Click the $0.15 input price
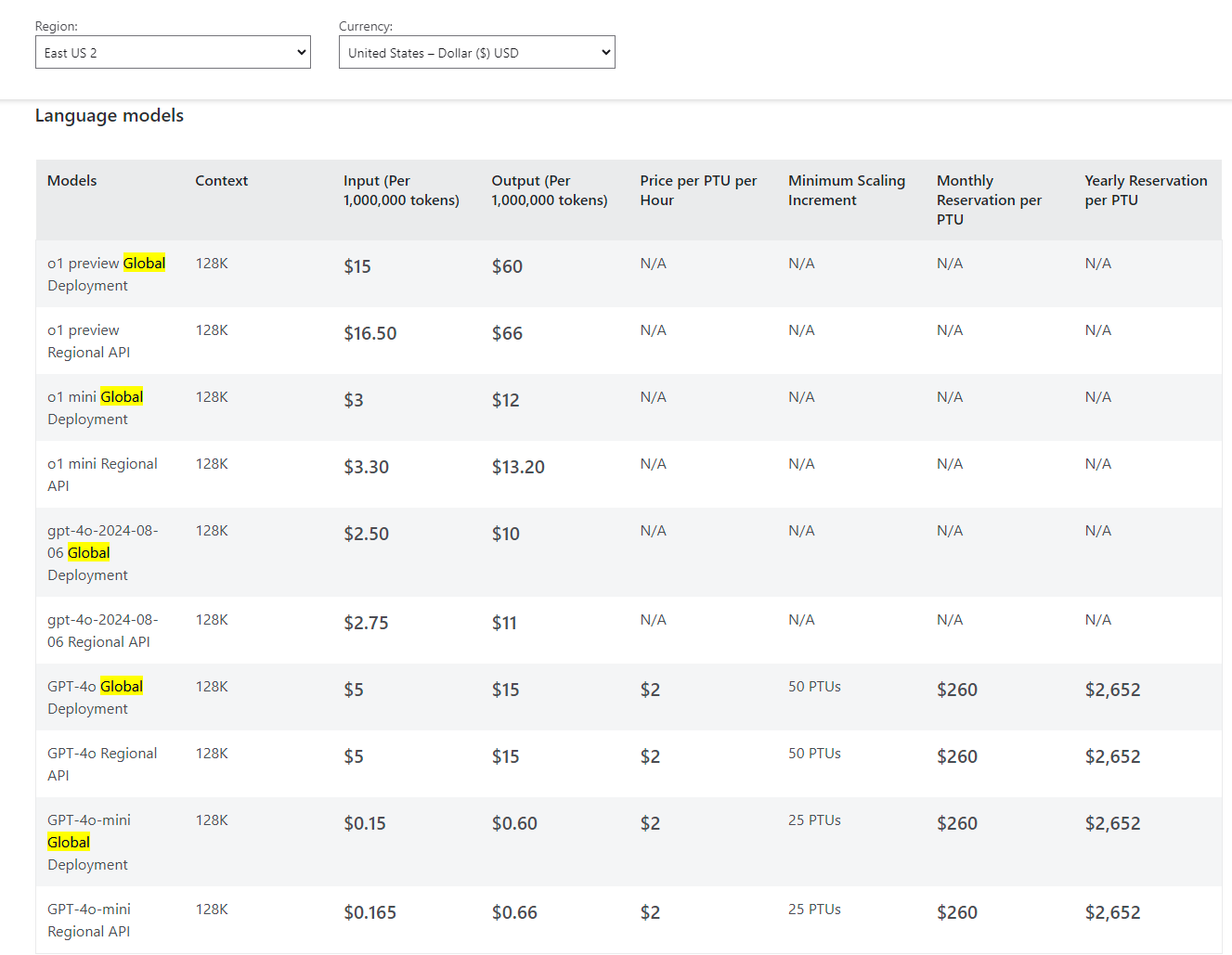The image size is (1232, 955). click(x=365, y=823)
